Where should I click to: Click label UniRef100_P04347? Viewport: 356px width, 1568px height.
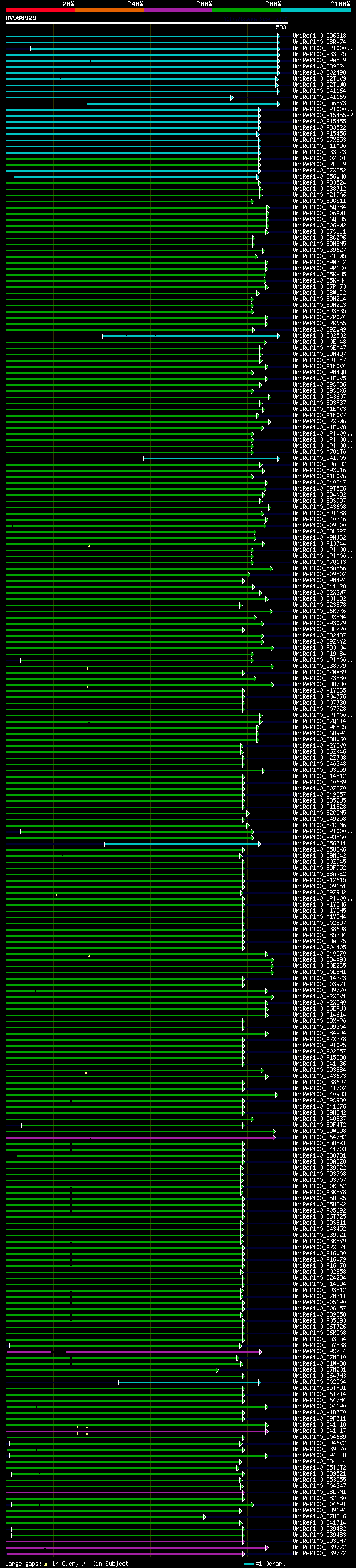coord(319,1486)
